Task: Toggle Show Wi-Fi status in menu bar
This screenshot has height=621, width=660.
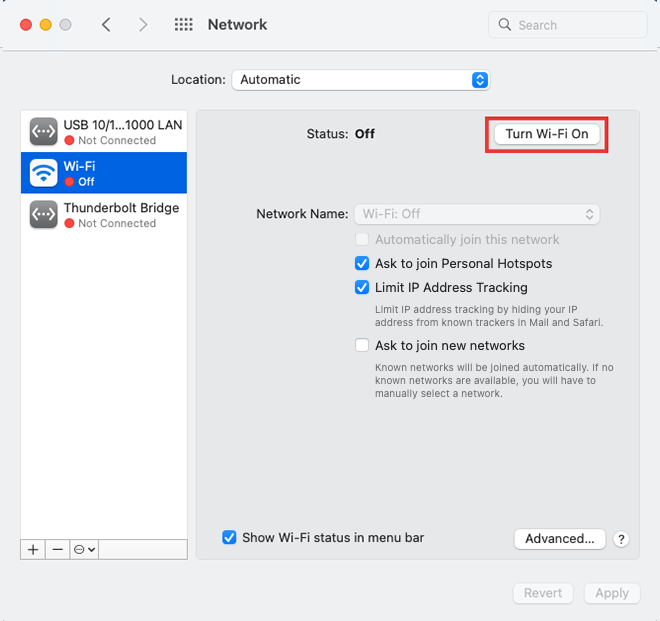Action: 230,538
